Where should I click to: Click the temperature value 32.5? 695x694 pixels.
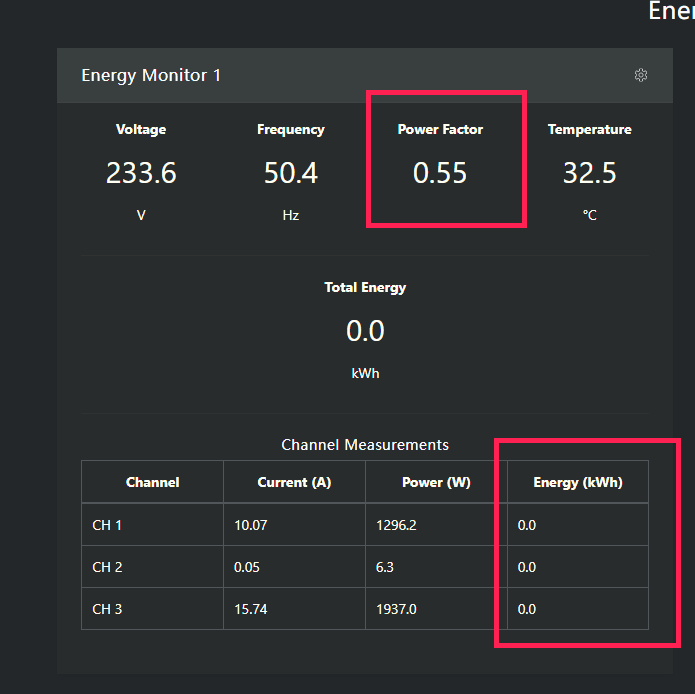tap(590, 172)
